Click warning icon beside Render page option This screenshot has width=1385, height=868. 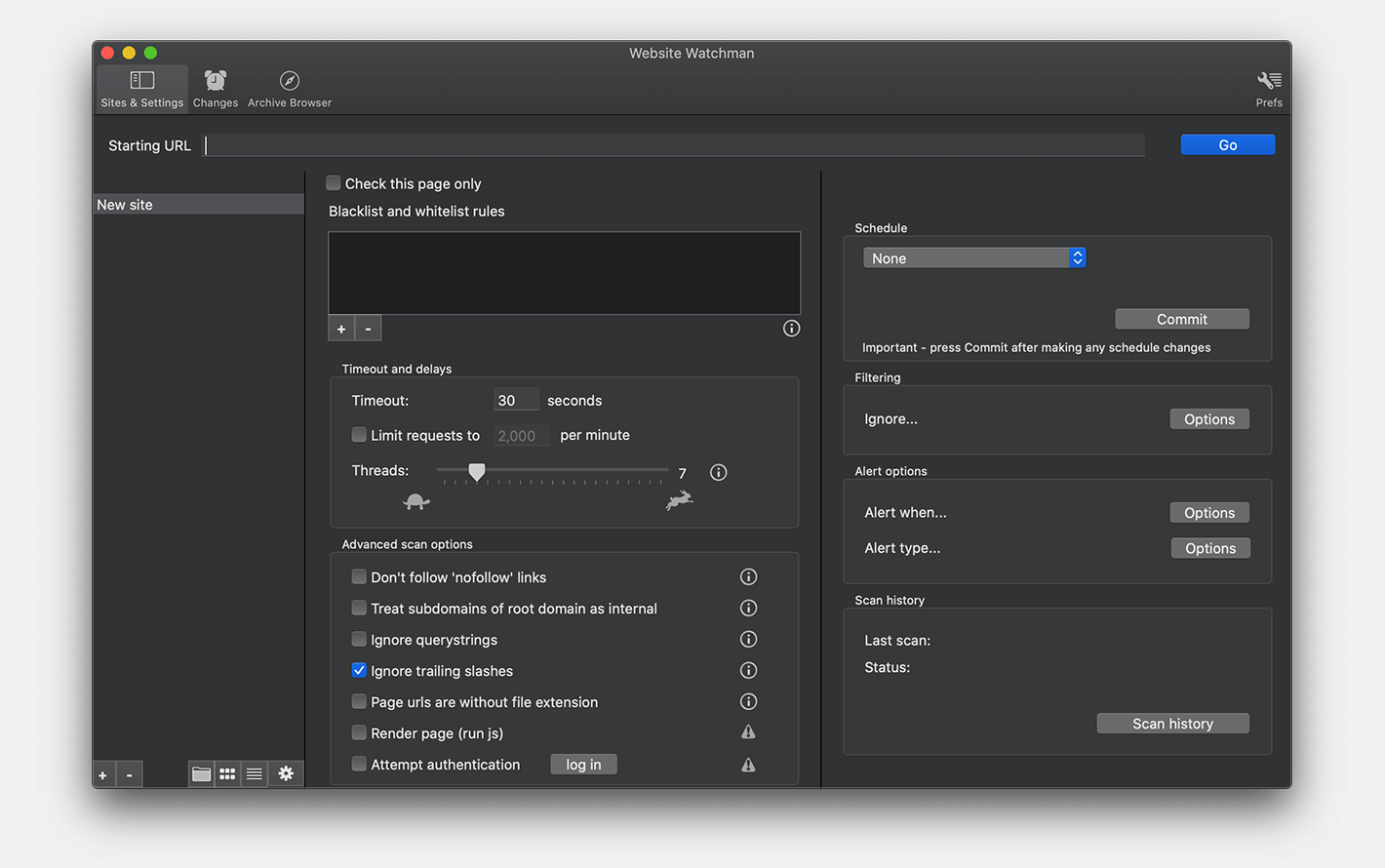(x=748, y=732)
